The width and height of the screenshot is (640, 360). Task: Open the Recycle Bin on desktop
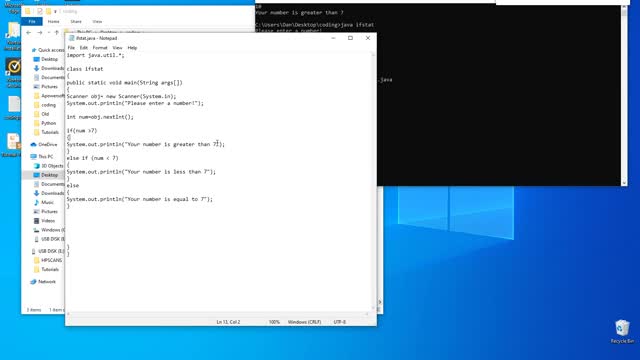622,331
